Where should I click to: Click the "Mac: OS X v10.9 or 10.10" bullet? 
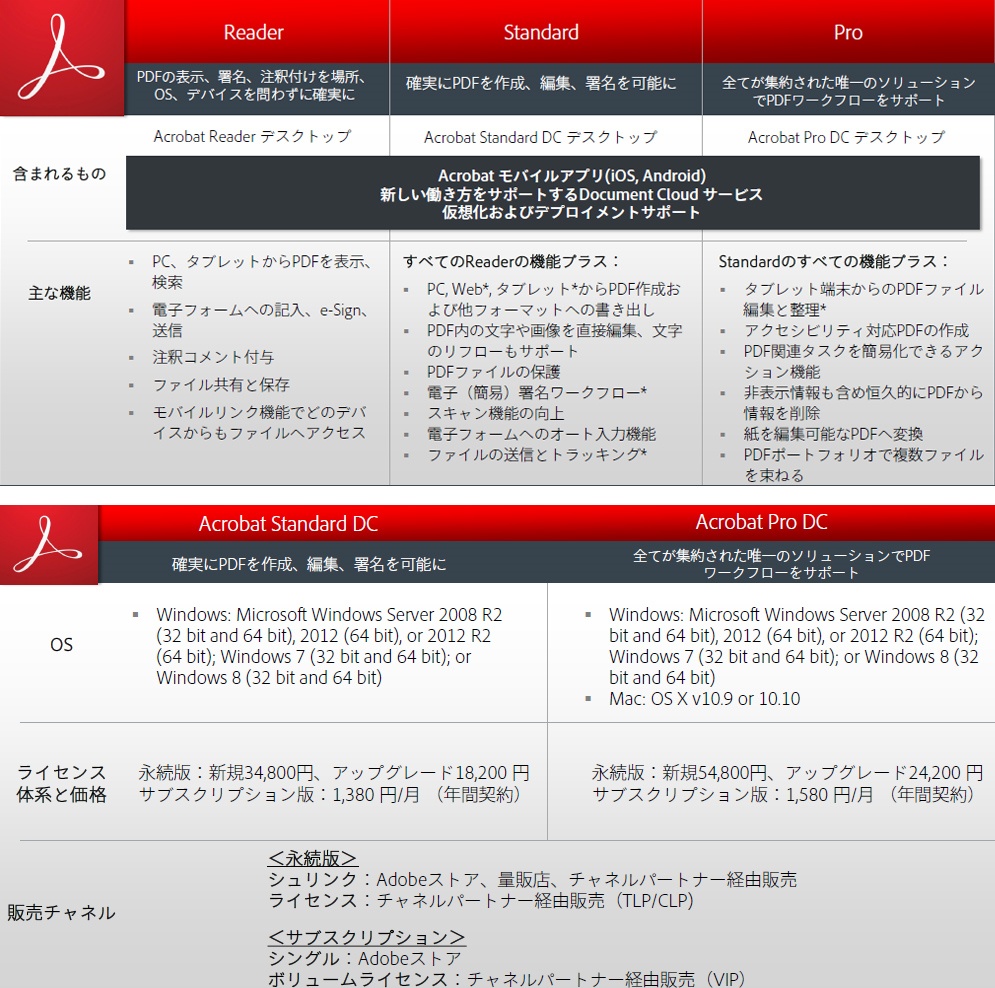(x=704, y=699)
